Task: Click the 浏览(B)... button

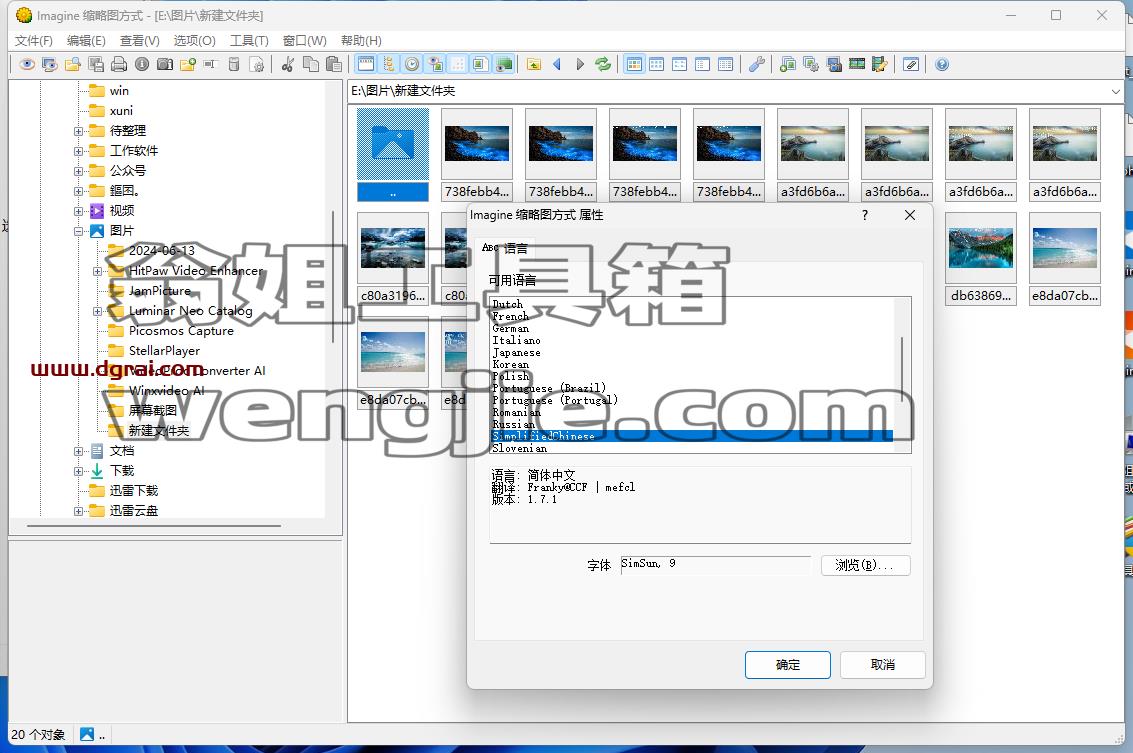Action: click(x=865, y=565)
